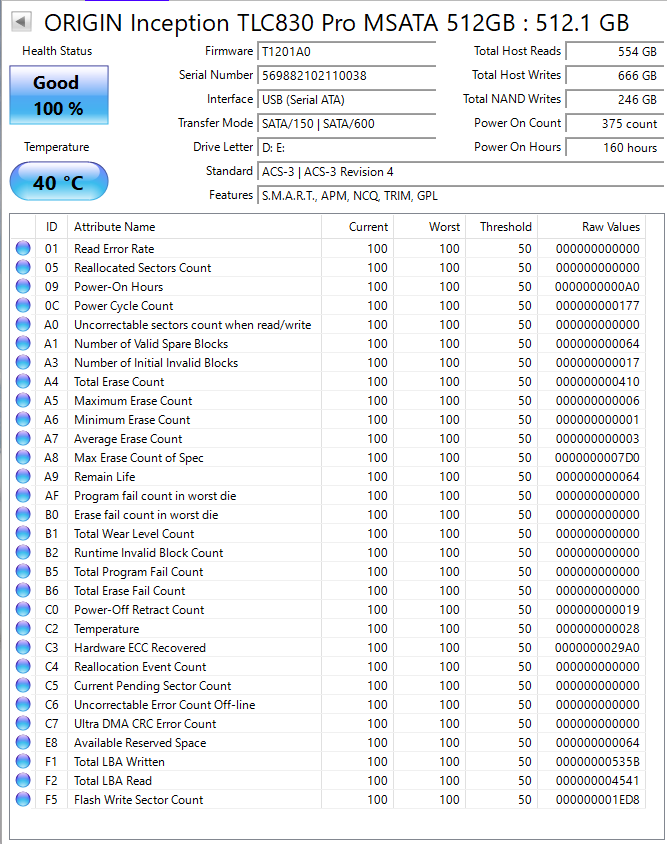Click the Interface field USB (Serial ATA)
Image resolution: width=667 pixels, height=844 pixels.
click(346, 100)
